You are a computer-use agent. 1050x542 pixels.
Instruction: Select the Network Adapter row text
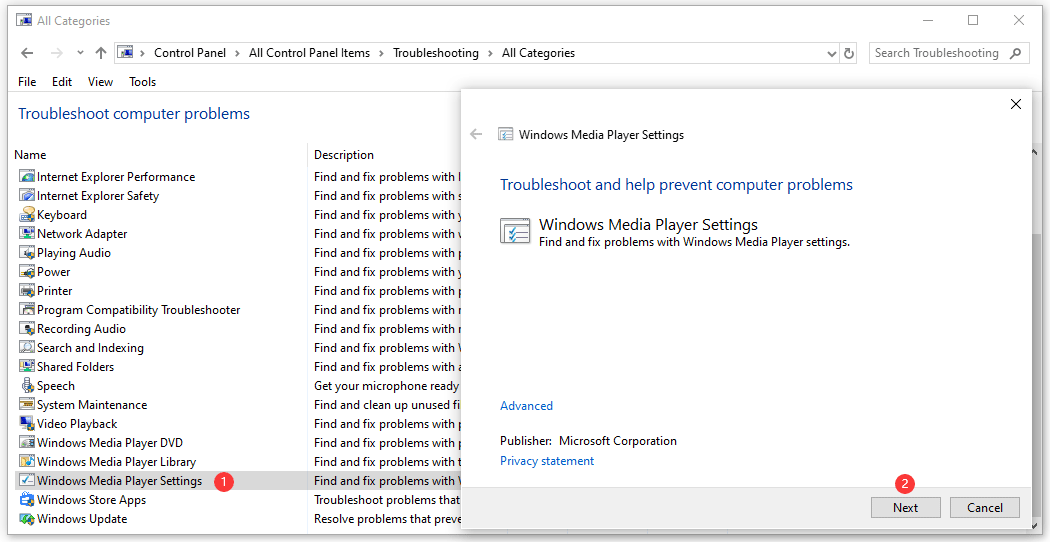tap(82, 234)
